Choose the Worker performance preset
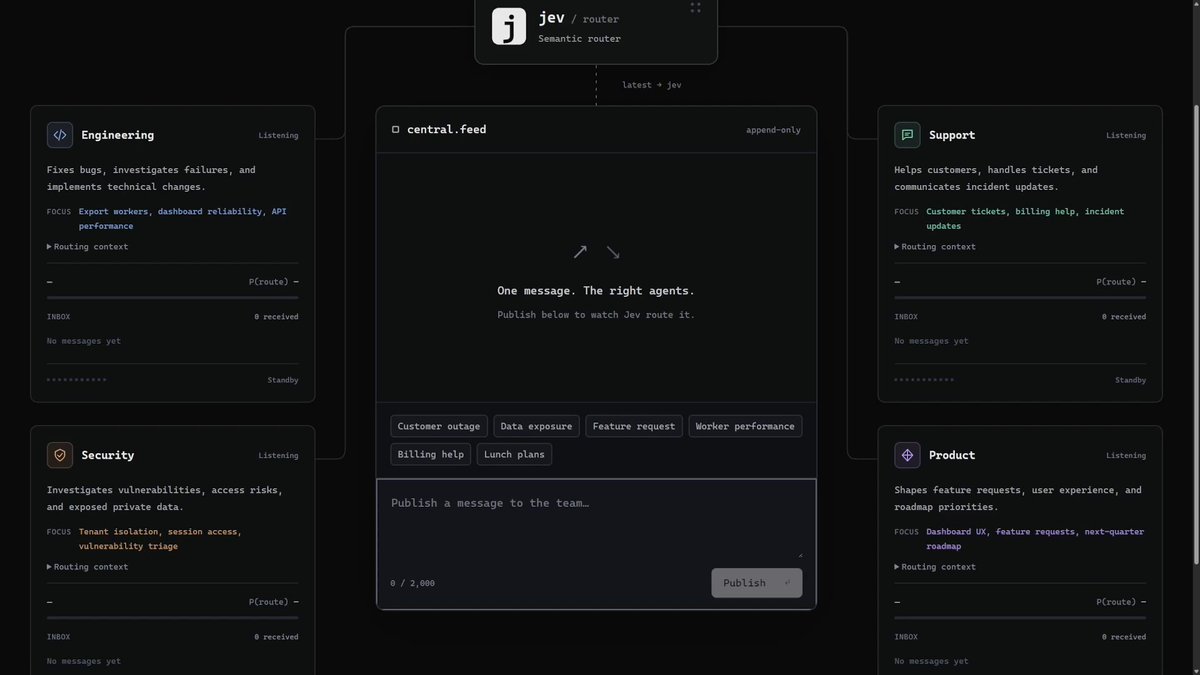The image size is (1200, 675). 745,426
